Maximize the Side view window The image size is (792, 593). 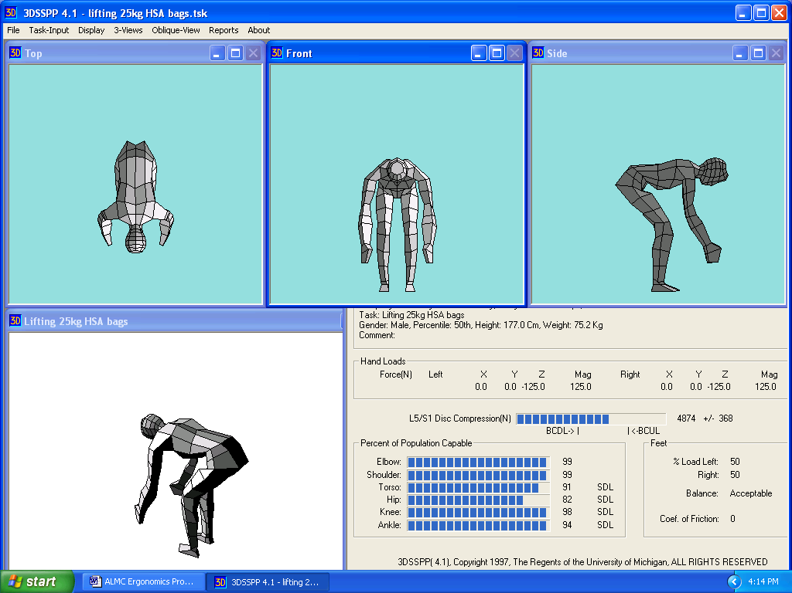pyautogui.click(x=758, y=53)
